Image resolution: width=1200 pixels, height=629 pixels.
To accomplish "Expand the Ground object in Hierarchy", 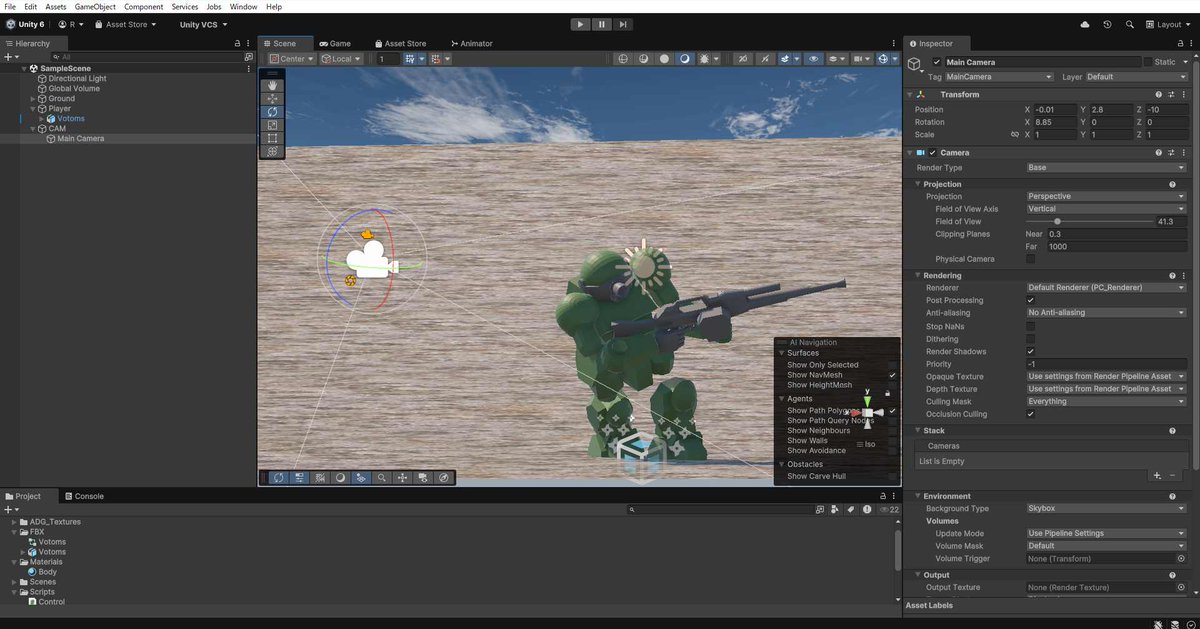I will [x=33, y=99].
